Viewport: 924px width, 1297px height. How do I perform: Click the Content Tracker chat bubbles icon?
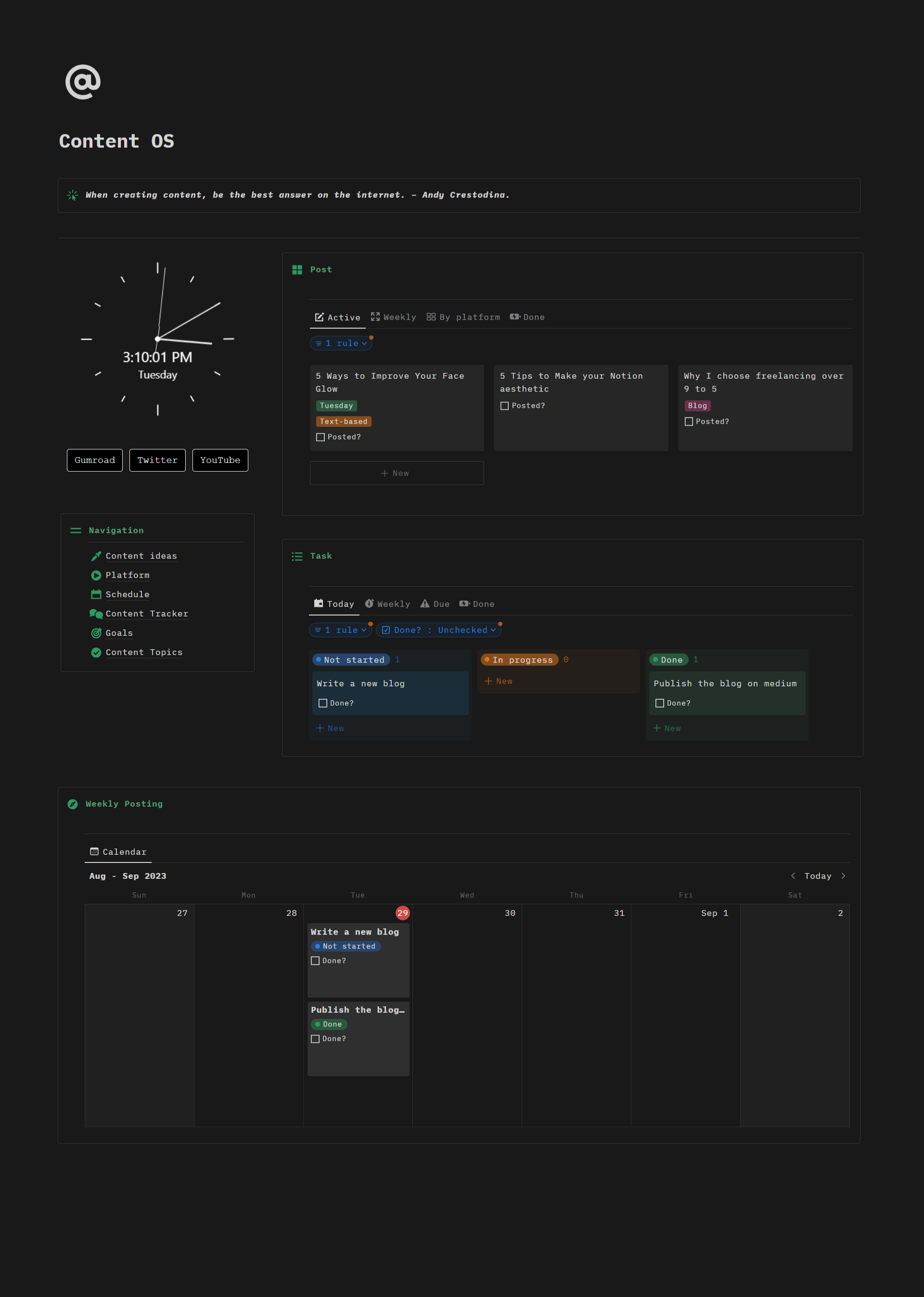[96, 614]
